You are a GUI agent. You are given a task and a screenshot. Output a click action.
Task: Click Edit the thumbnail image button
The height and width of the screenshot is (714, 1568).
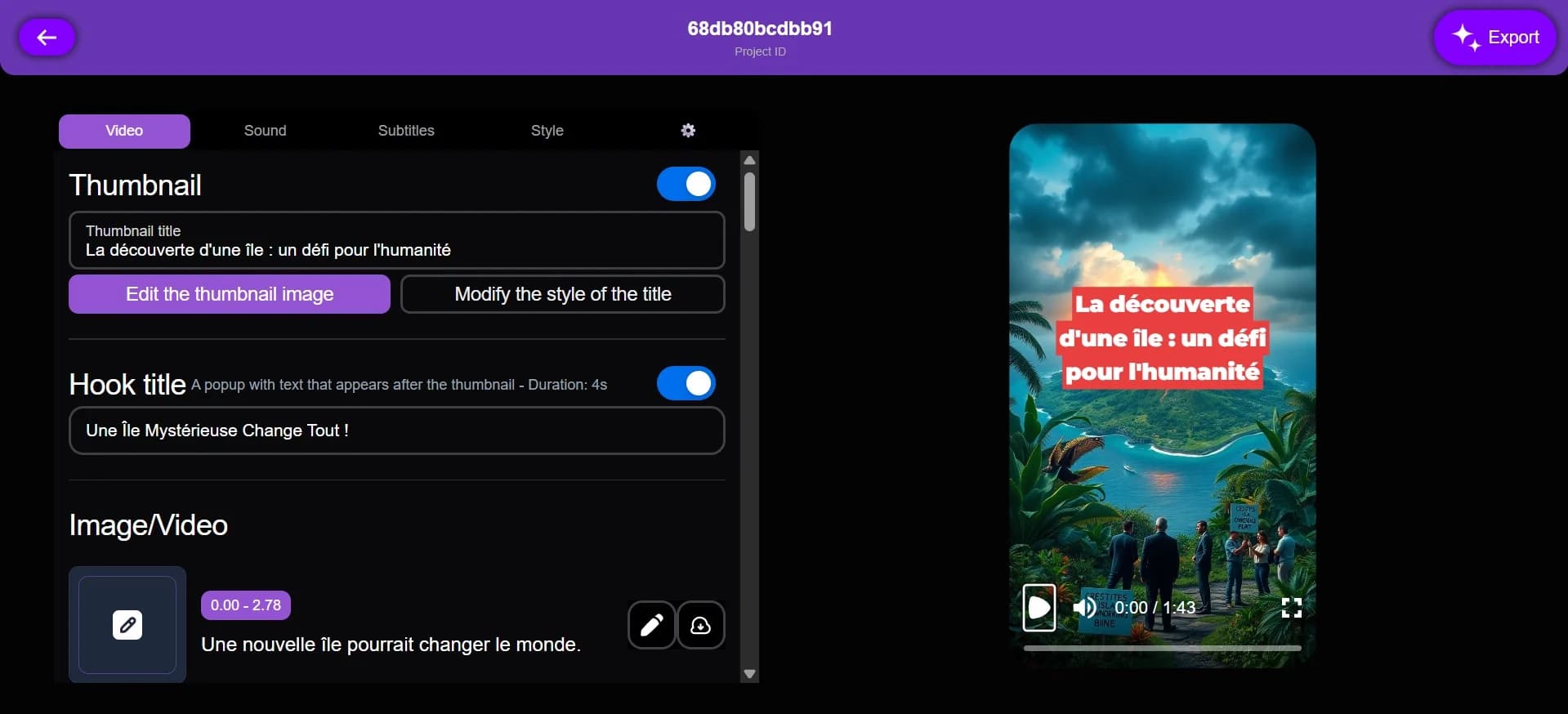[230, 294]
